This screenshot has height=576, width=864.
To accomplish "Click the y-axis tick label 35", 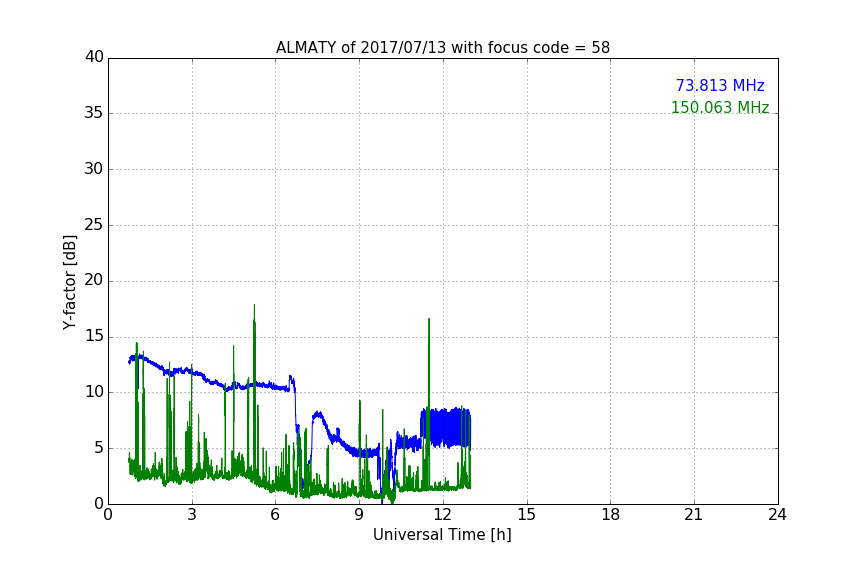I will [94, 113].
